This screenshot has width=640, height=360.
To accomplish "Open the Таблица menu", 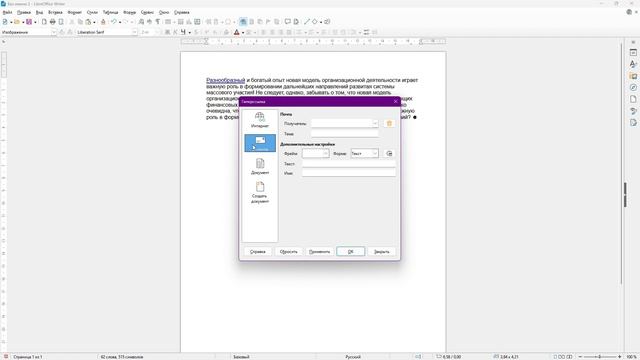I will [x=110, y=13].
